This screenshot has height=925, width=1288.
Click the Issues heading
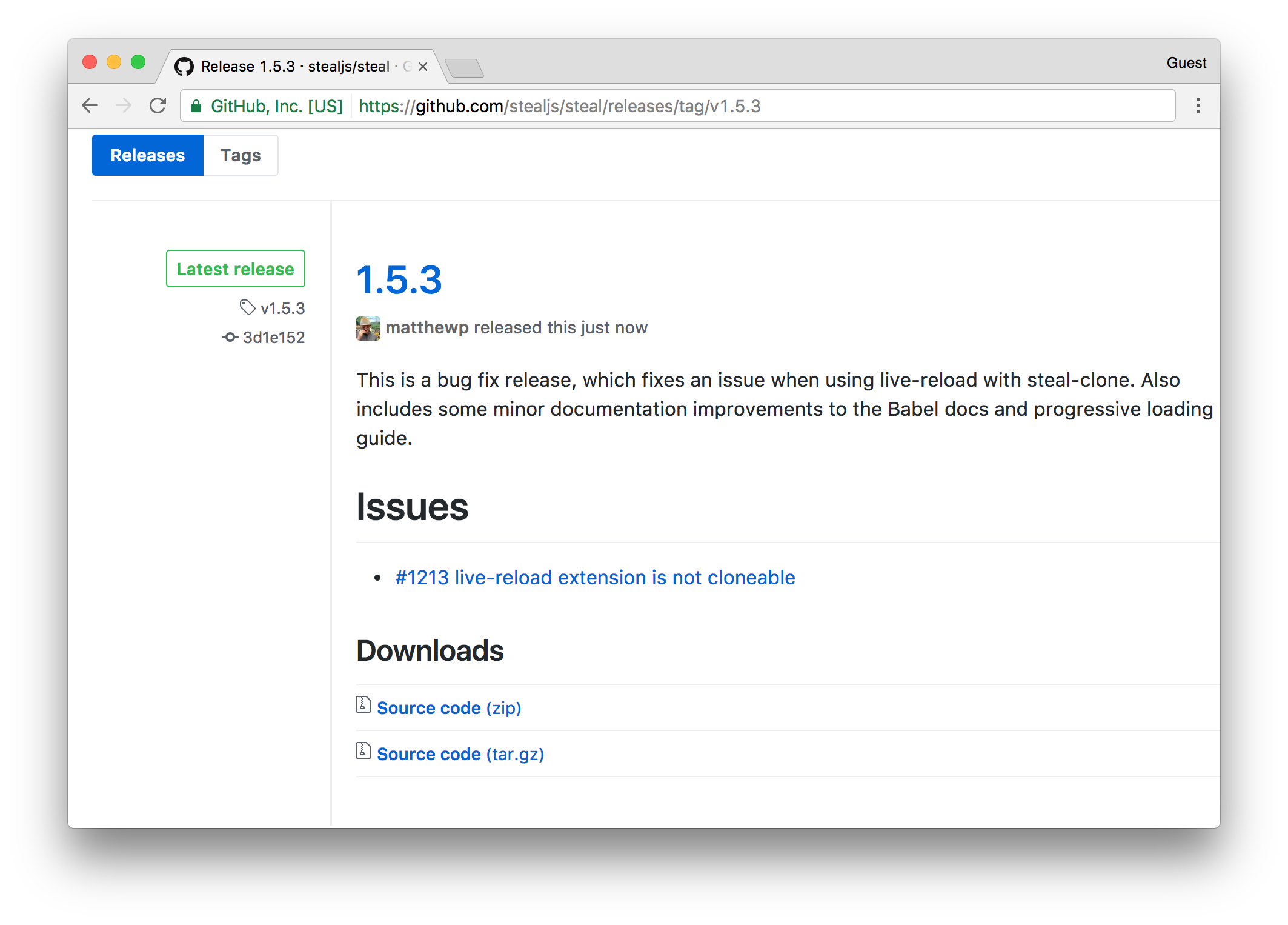pyautogui.click(x=413, y=507)
